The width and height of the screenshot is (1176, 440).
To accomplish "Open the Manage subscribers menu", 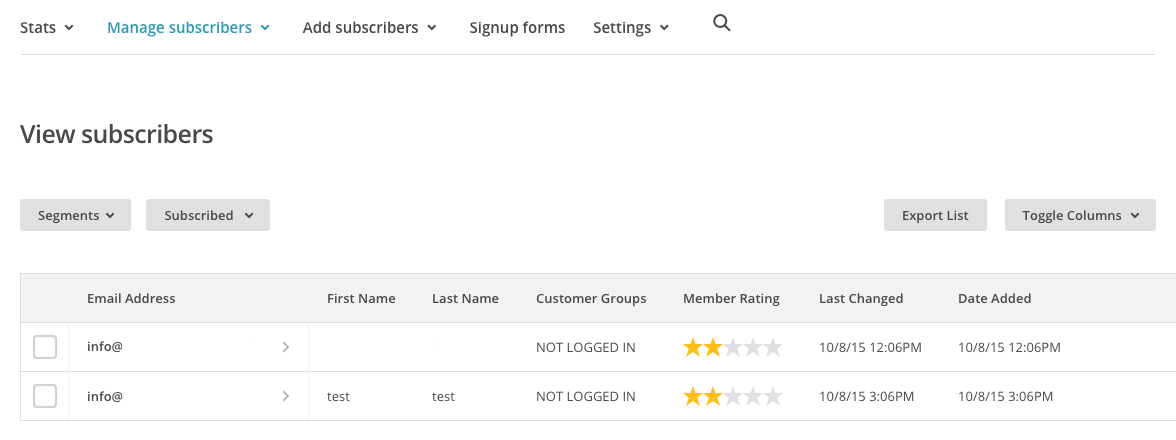I will pos(188,28).
